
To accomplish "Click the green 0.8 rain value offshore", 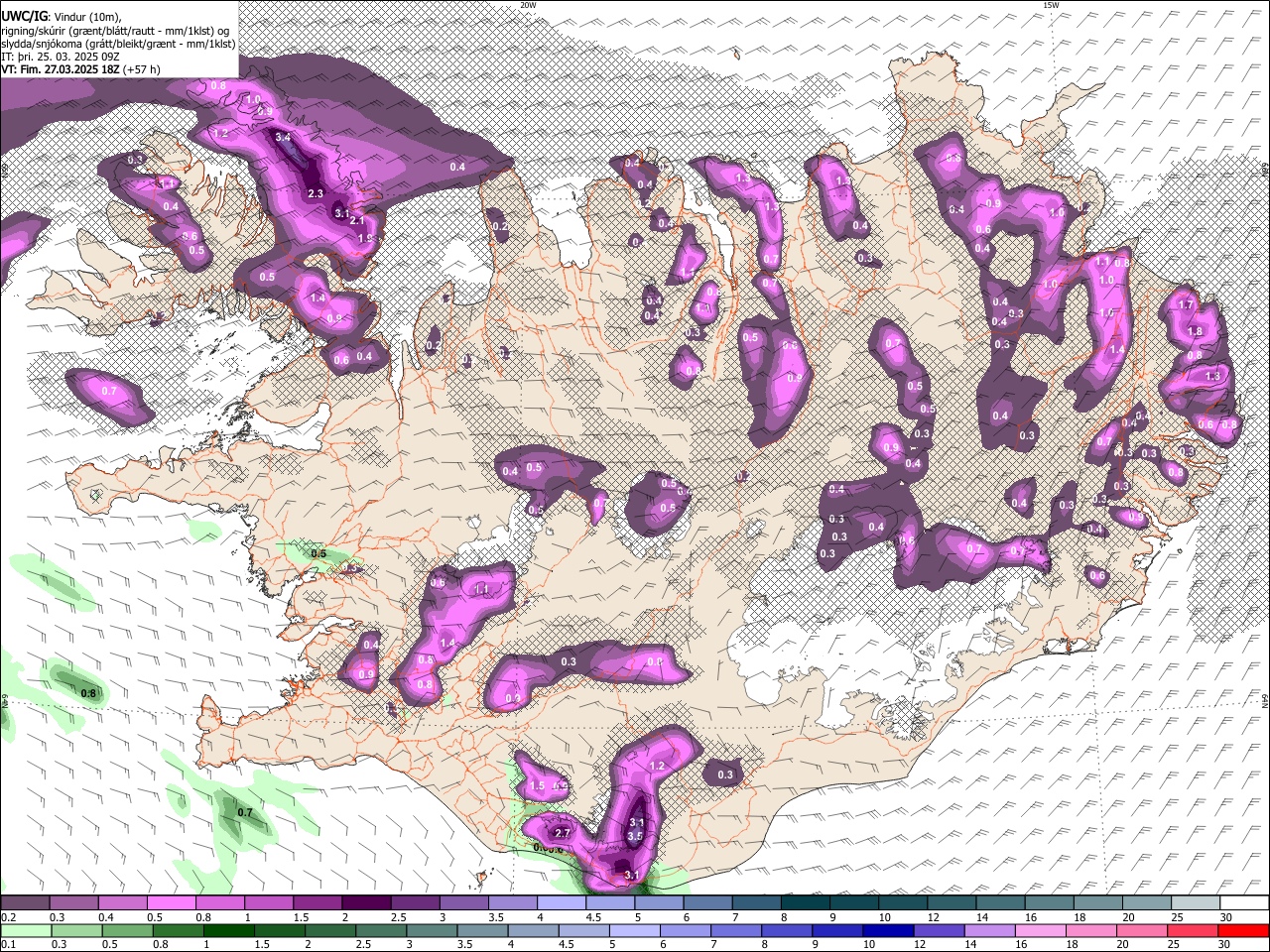I will tap(88, 693).
